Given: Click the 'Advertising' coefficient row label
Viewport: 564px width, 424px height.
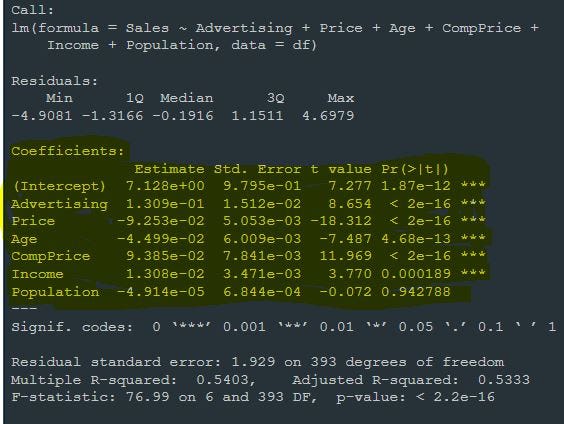Looking at the screenshot, I should pyautogui.click(x=59, y=204).
